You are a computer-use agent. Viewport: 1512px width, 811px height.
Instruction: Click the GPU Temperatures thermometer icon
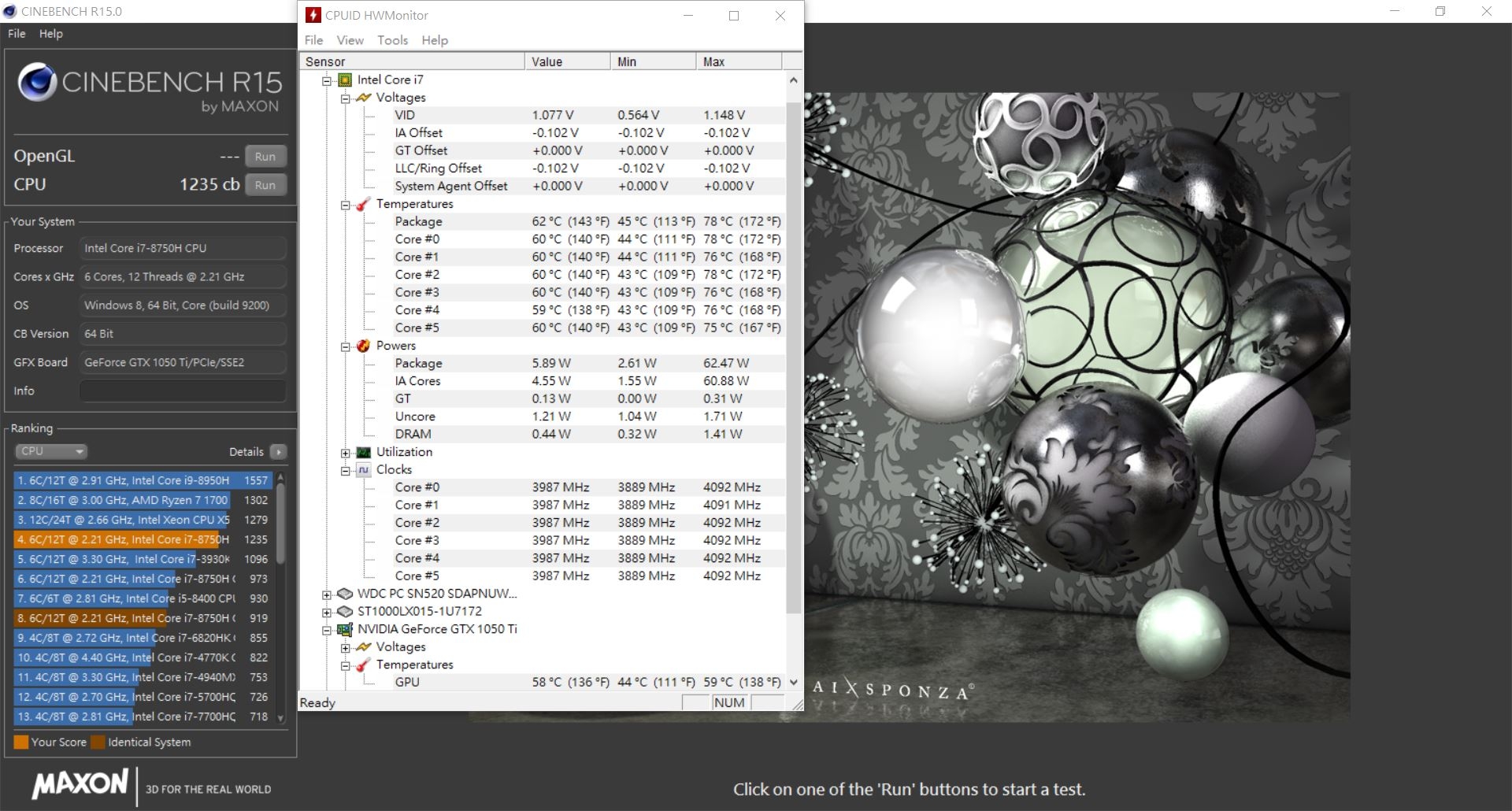coord(363,665)
